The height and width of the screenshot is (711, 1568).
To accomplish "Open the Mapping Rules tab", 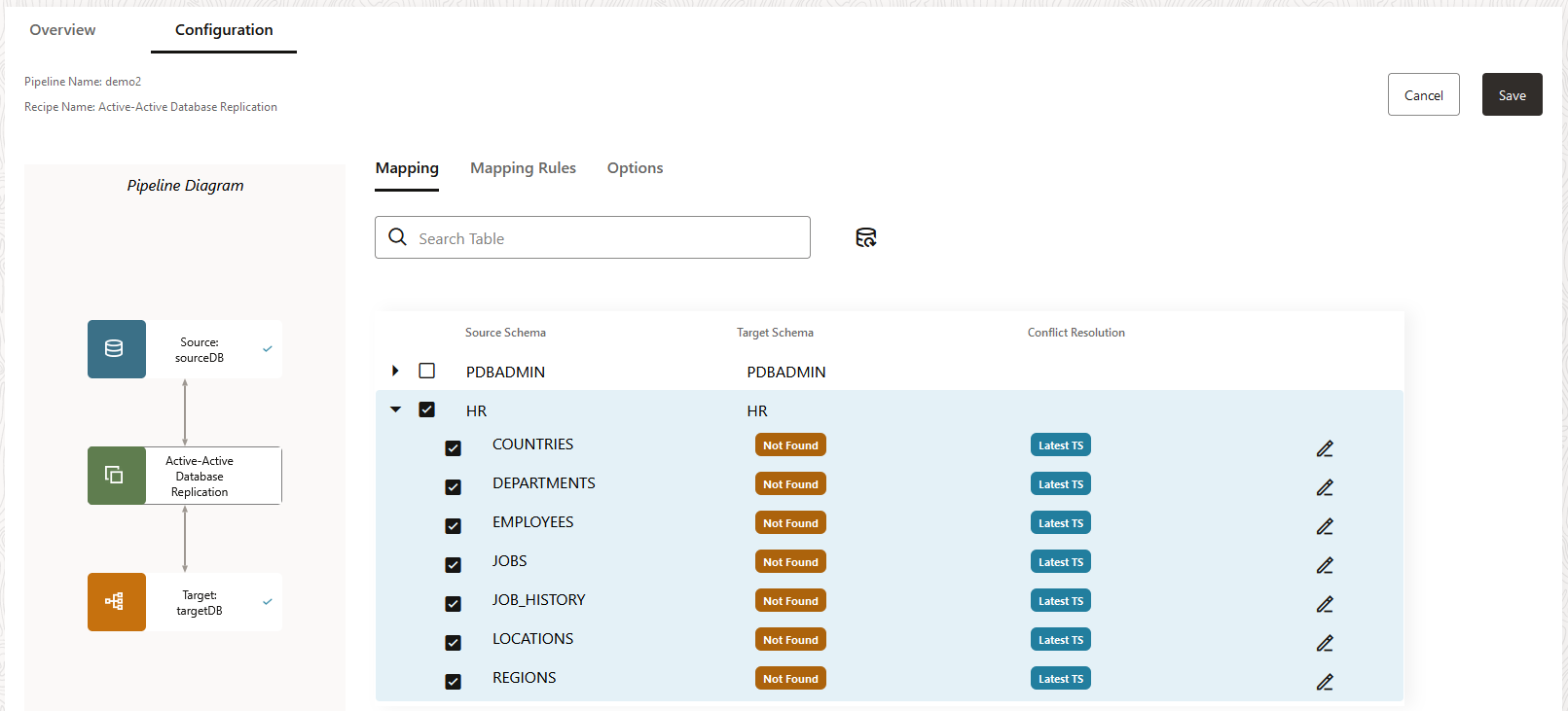I will point(523,168).
